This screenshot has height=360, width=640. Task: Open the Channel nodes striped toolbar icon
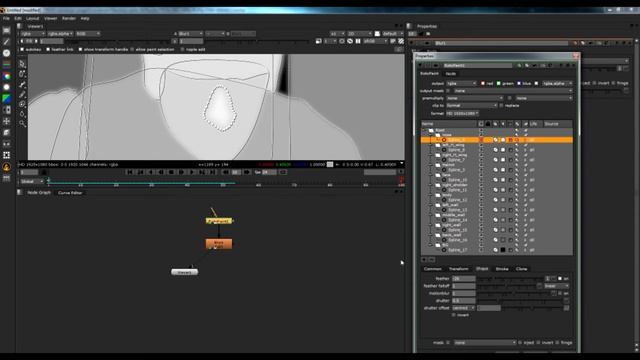(6, 64)
